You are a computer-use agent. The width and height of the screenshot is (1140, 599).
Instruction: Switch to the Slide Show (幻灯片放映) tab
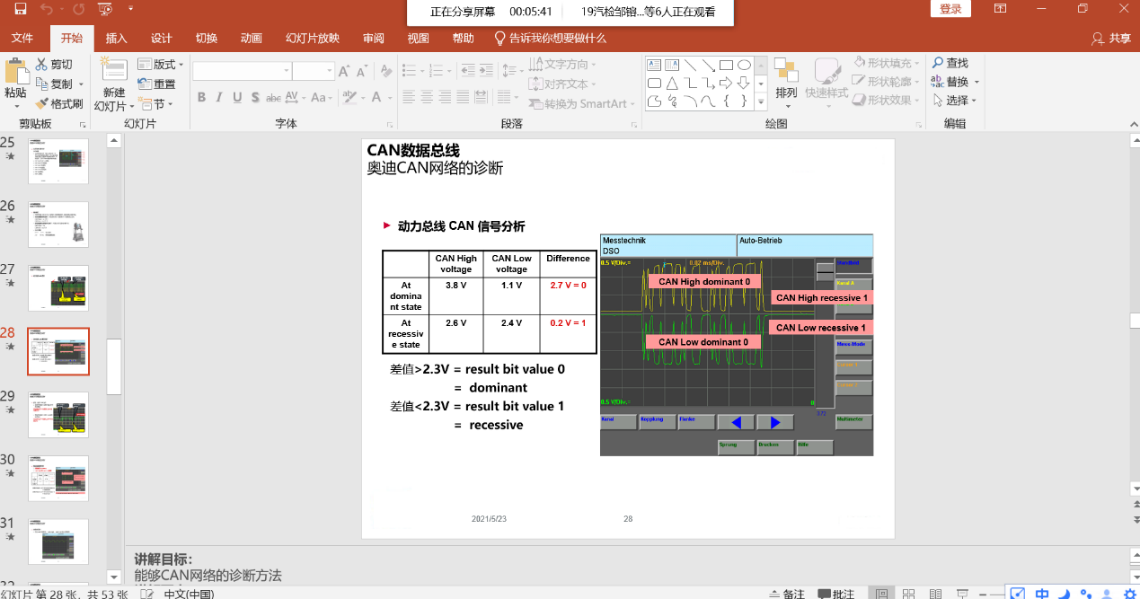[x=312, y=38]
